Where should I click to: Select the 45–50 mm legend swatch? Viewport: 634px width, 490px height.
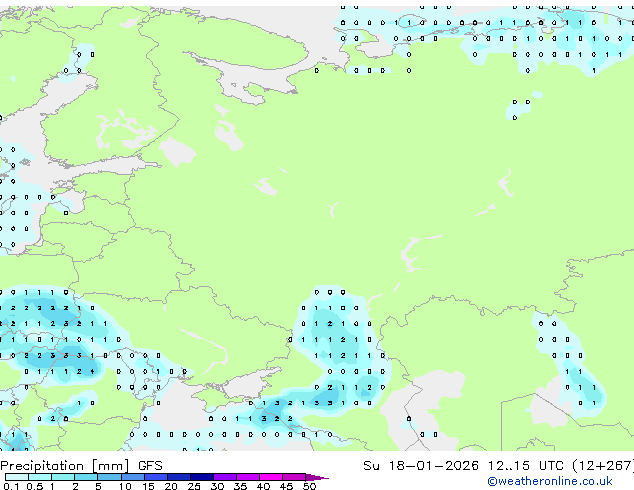coord(294,477)
